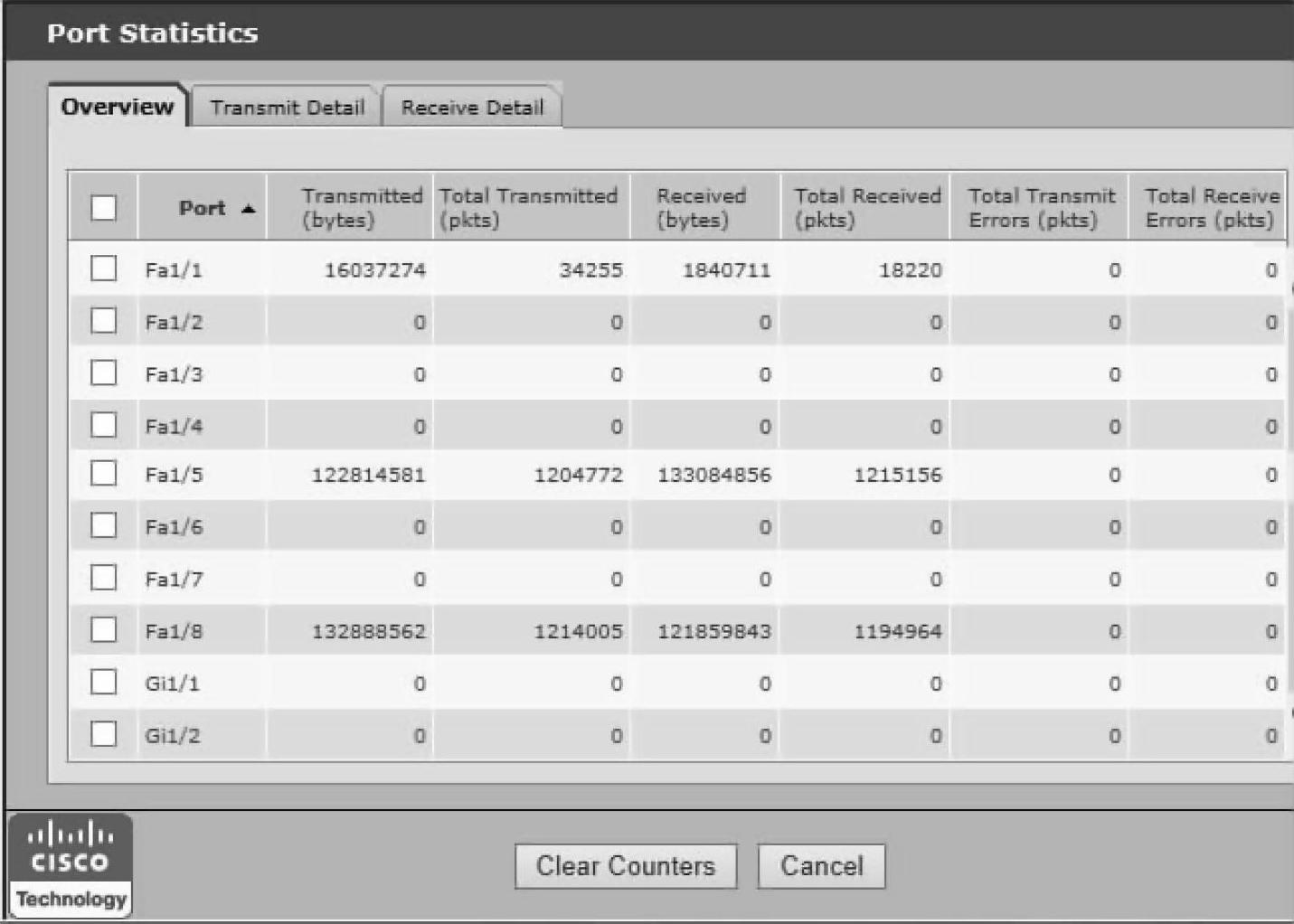1294x924 pixels.
Task: Click transmitted packets value 34255
Action: (x=590, y=270)
